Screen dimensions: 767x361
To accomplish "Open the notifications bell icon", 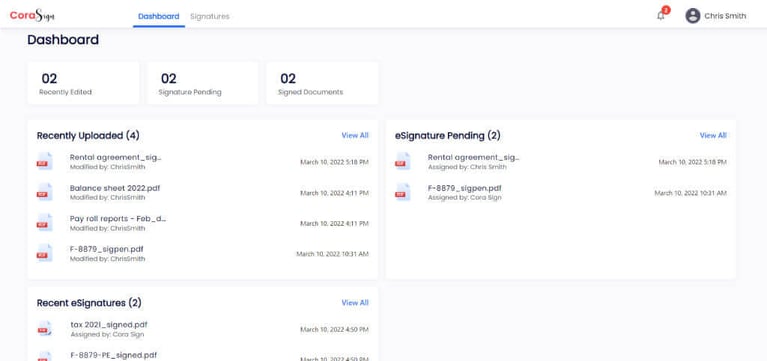I will point(660,16).
